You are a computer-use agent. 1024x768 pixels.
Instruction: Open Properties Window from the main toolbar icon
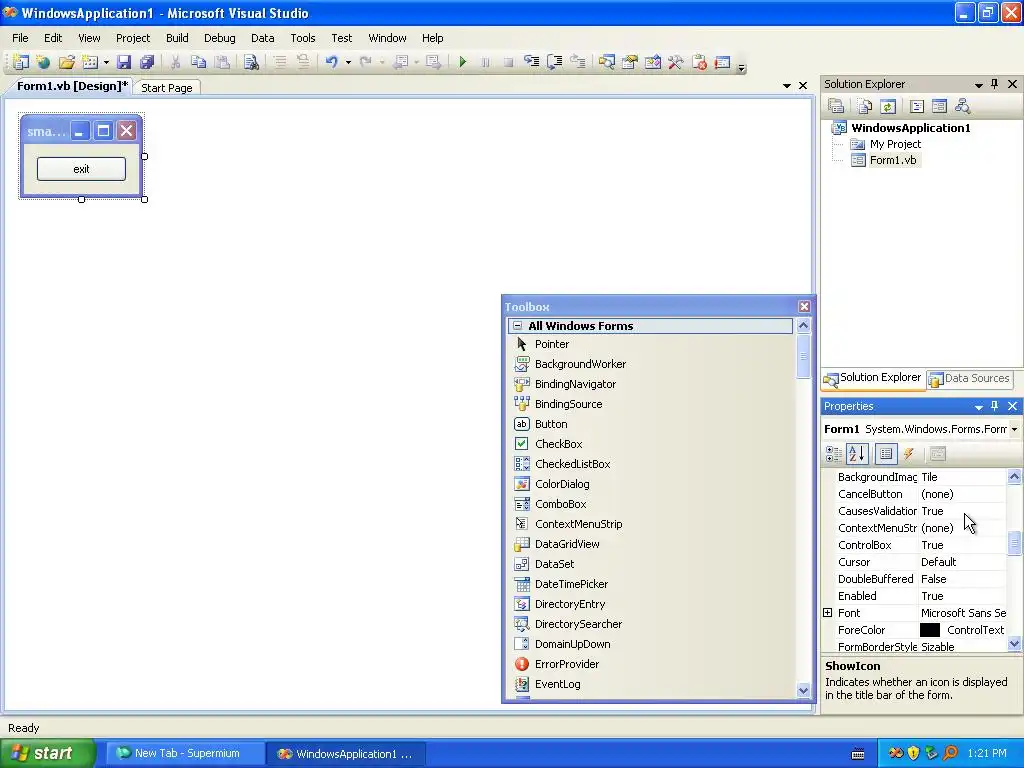pyautogui.click(x=630, y=62)
